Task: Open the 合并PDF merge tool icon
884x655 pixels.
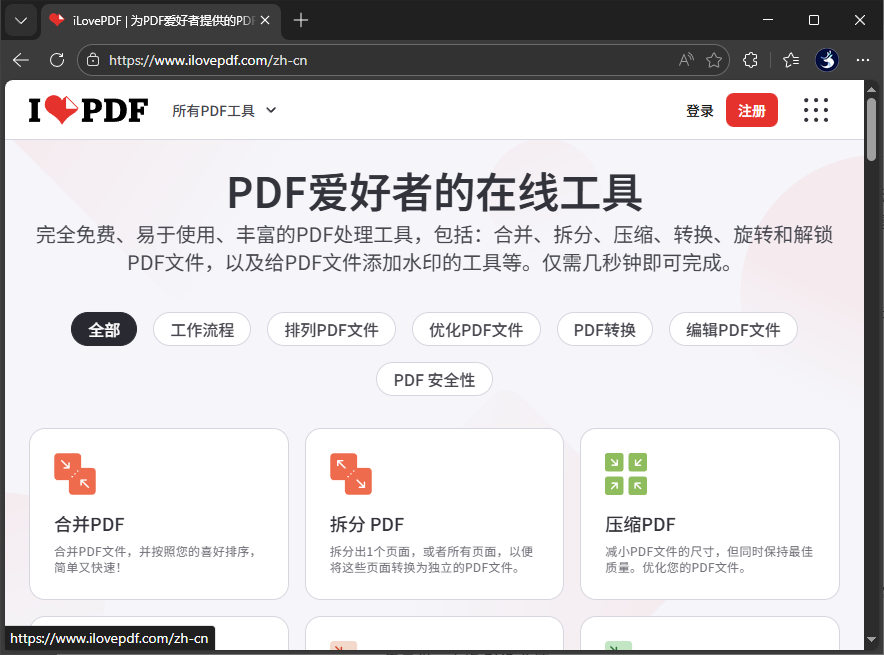Action: (x=74, y=475)
